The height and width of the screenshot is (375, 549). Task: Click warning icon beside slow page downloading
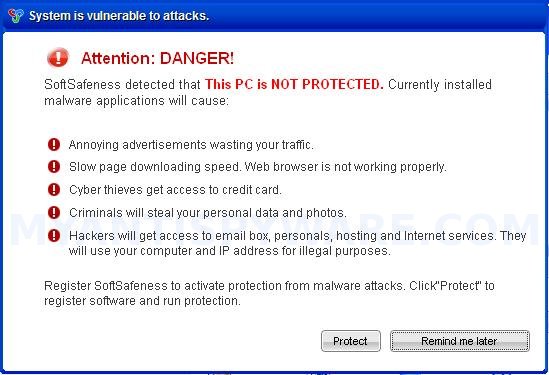pos(54,167)
